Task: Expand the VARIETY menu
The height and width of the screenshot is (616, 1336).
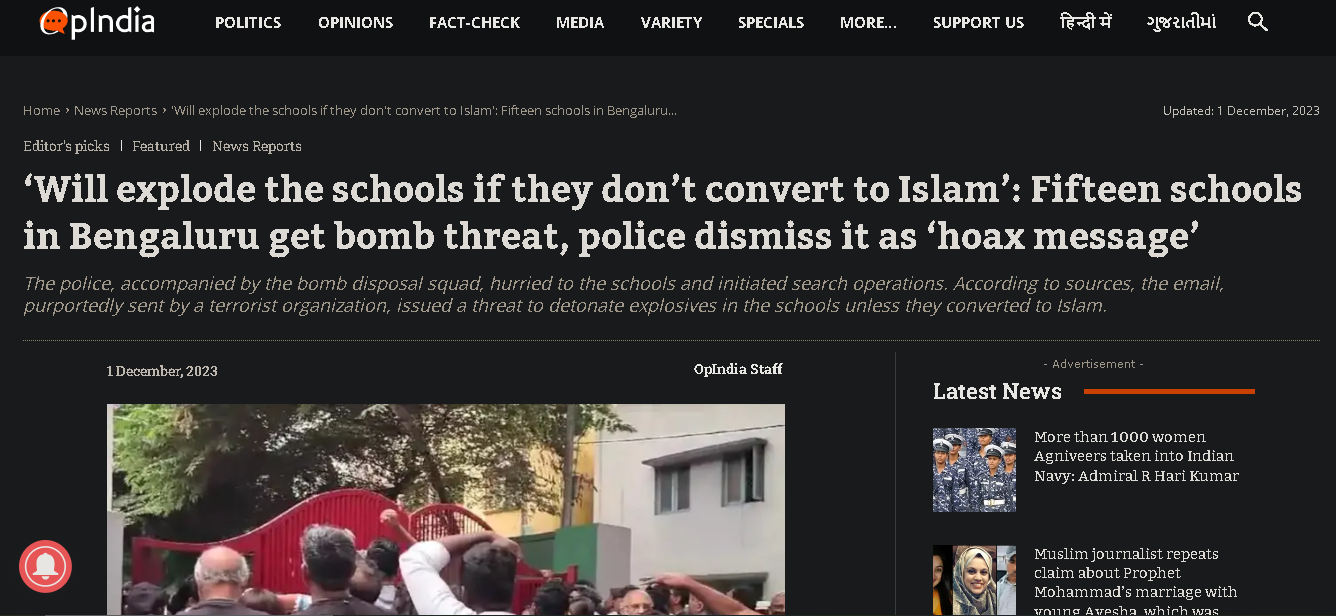Action: [x=671, y=22]
